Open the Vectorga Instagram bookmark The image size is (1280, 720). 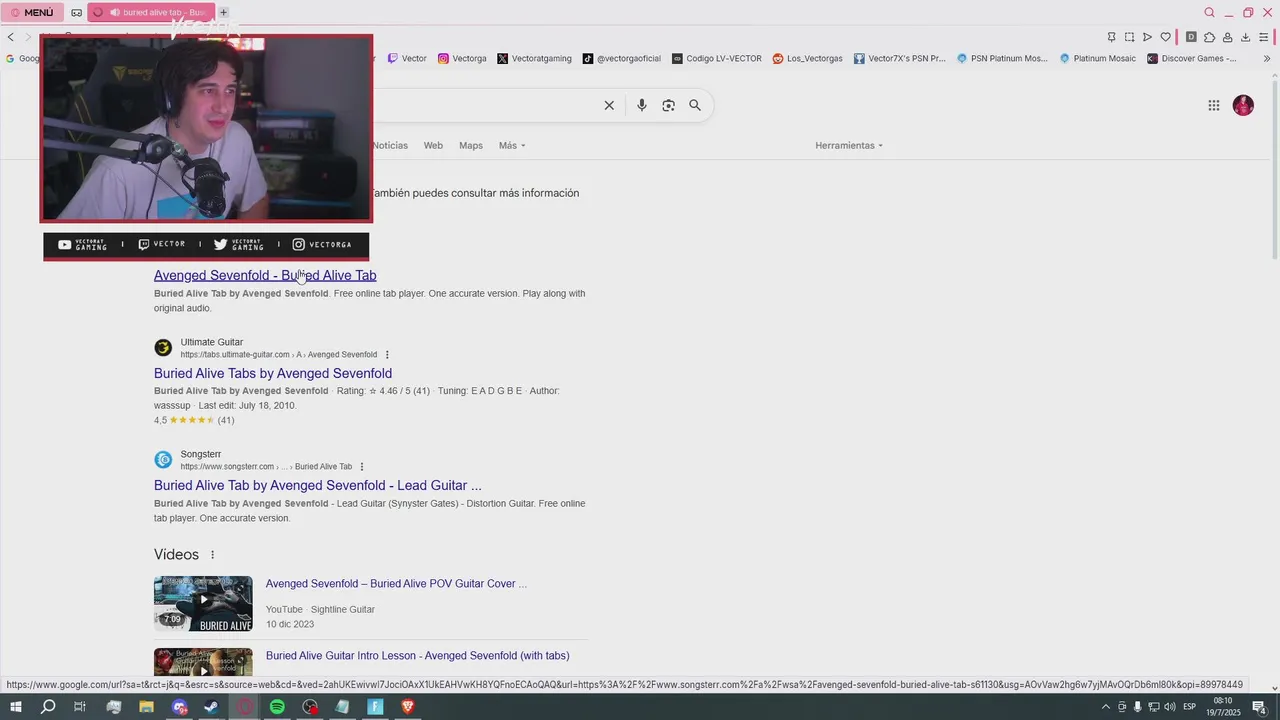pyautogui.click(x=462, y=58)
